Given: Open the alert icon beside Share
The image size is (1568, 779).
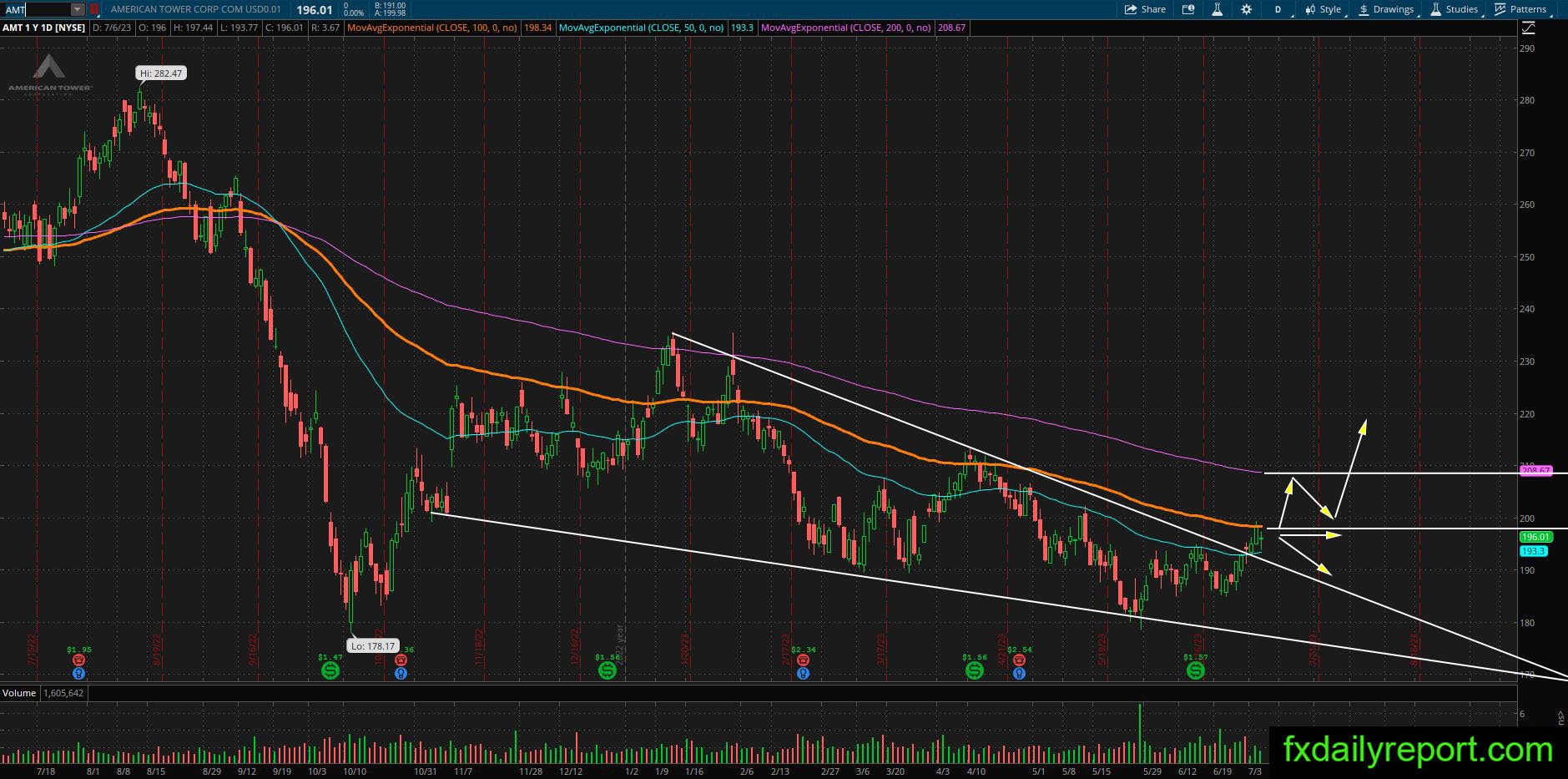Looking at the screenshot, I should click(x=1188, y=9).
